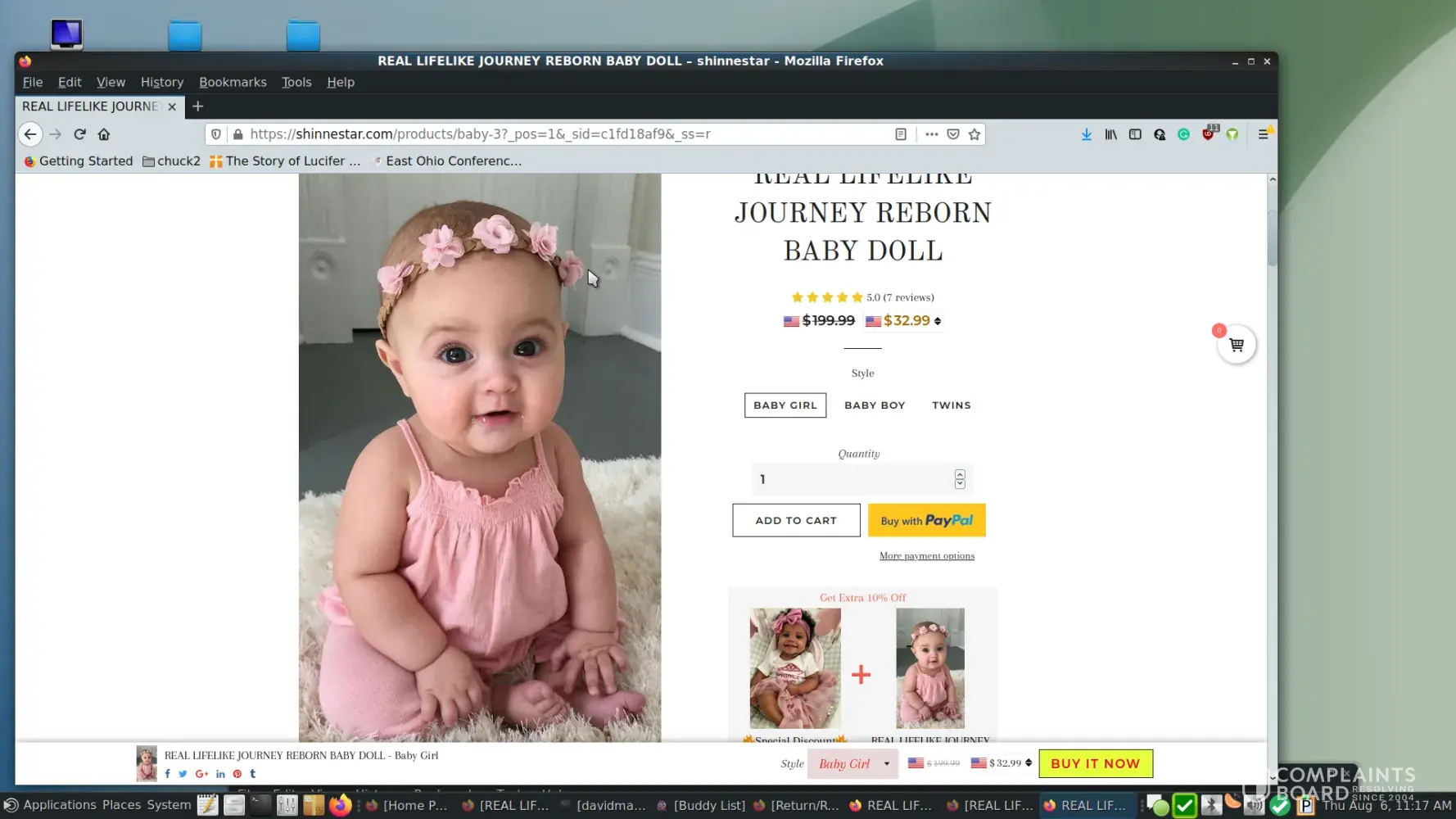The image size is (1456, 819).
Task: Open the Library icon in the toolbar
Action: click(1110, 134)
